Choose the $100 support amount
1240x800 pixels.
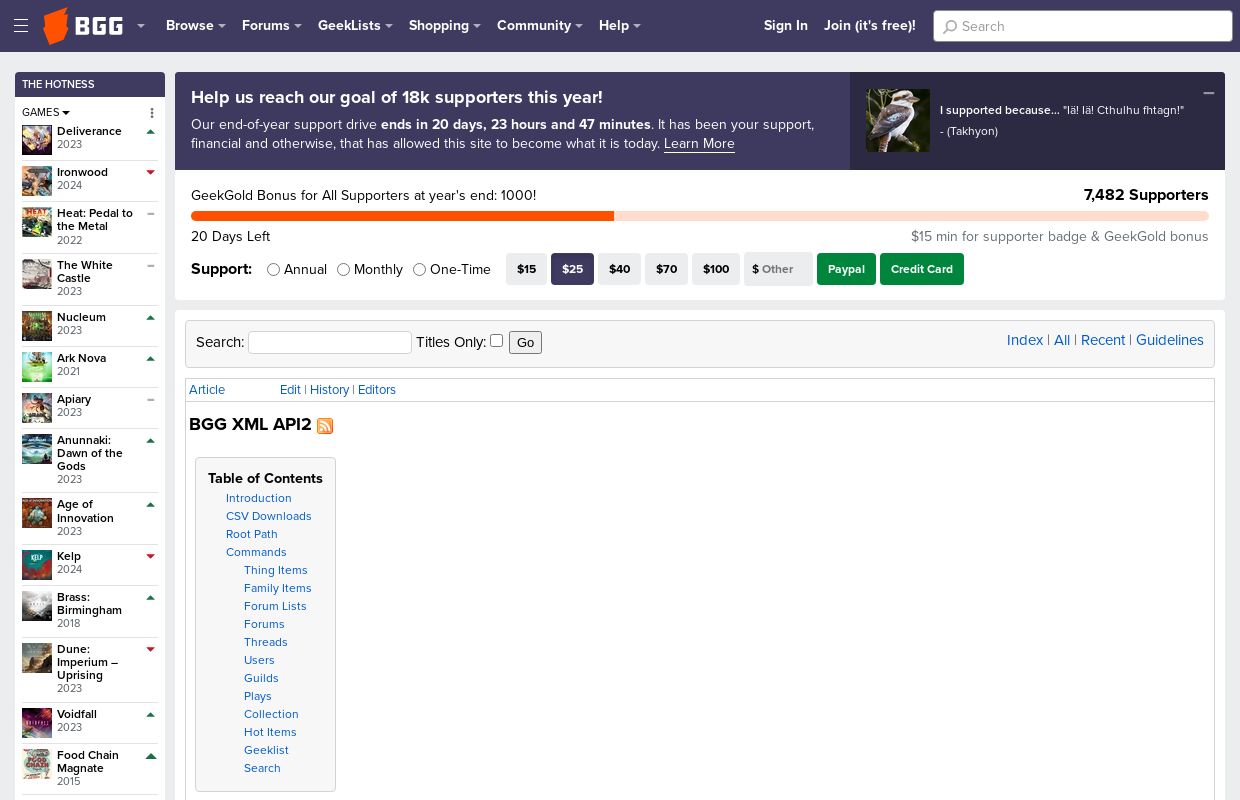pyautogui.click(x=716, y=269)
